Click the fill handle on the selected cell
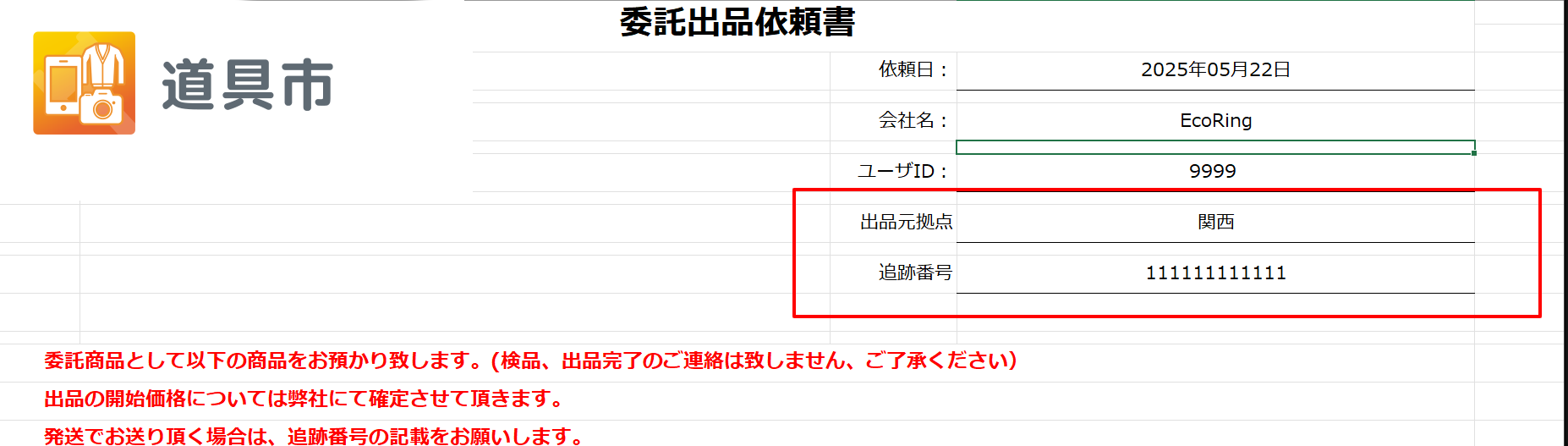Image resolution: width=1568 pixels, height=446 pixels. (x=1474, y=153)
